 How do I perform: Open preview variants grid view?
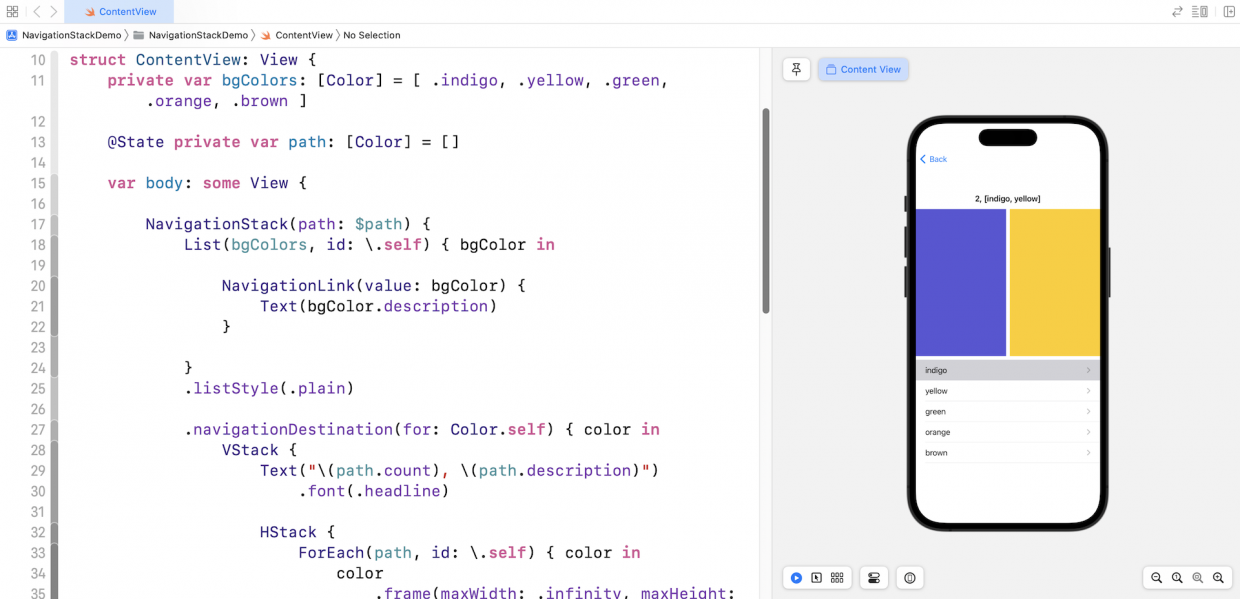click(x=837, y=577)
